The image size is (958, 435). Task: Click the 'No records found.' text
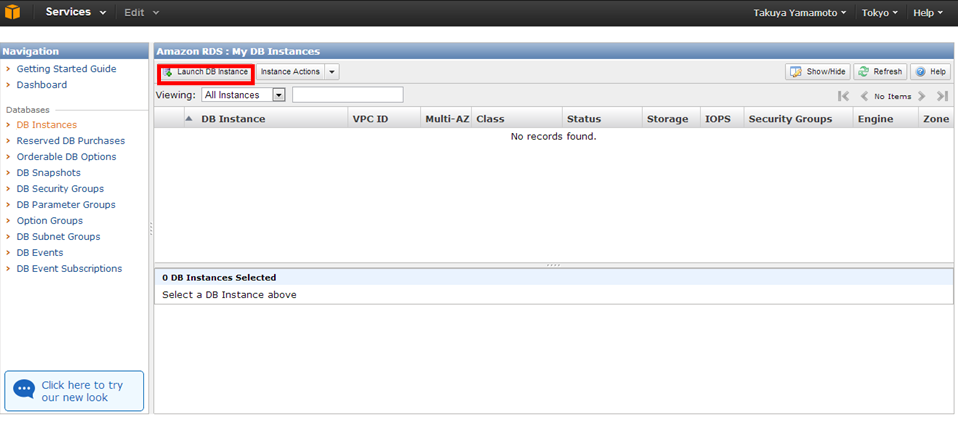click(x=553, y=136)
